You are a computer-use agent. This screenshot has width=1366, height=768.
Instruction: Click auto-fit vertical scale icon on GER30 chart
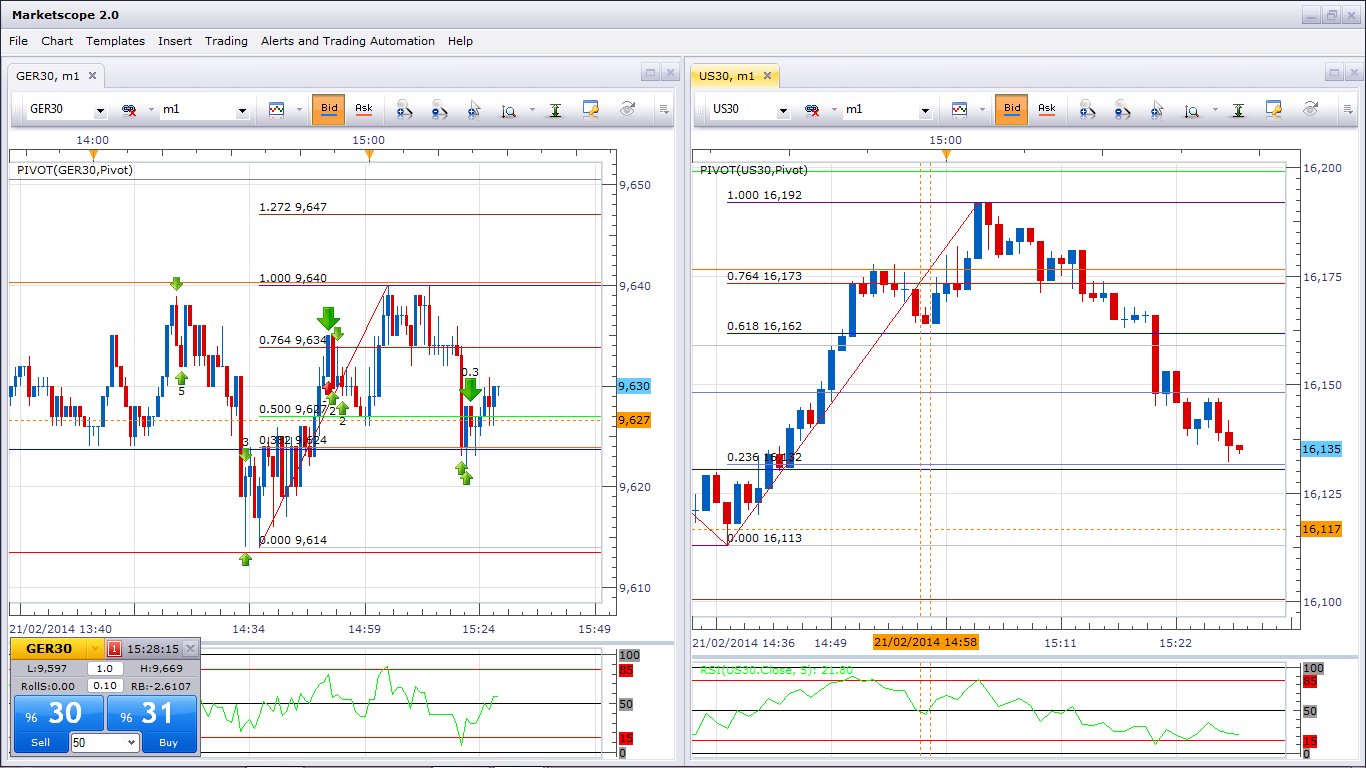point(555,109)
